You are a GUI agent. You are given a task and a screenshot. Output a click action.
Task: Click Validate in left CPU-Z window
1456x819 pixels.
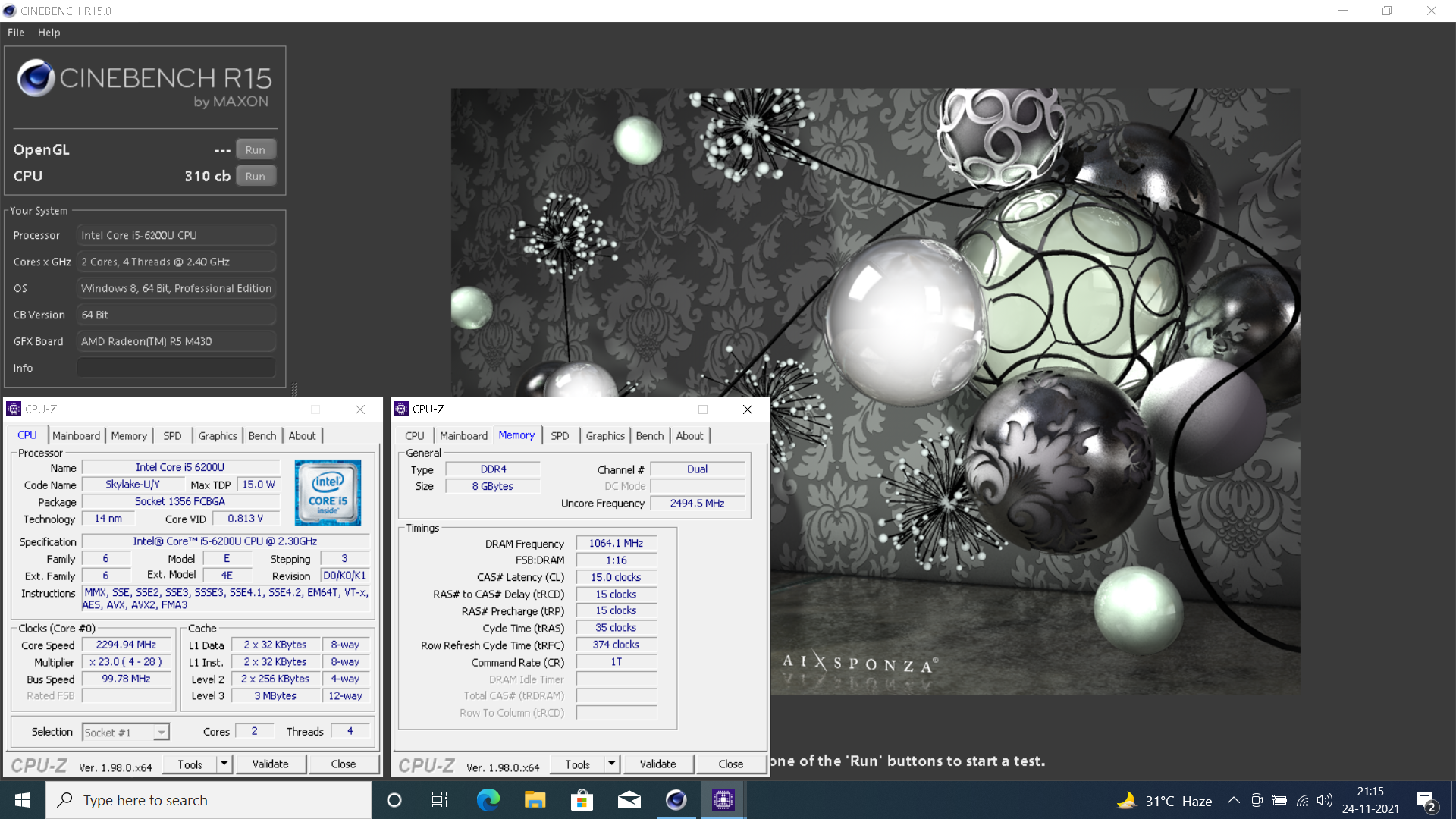click(x=271, y=764)
